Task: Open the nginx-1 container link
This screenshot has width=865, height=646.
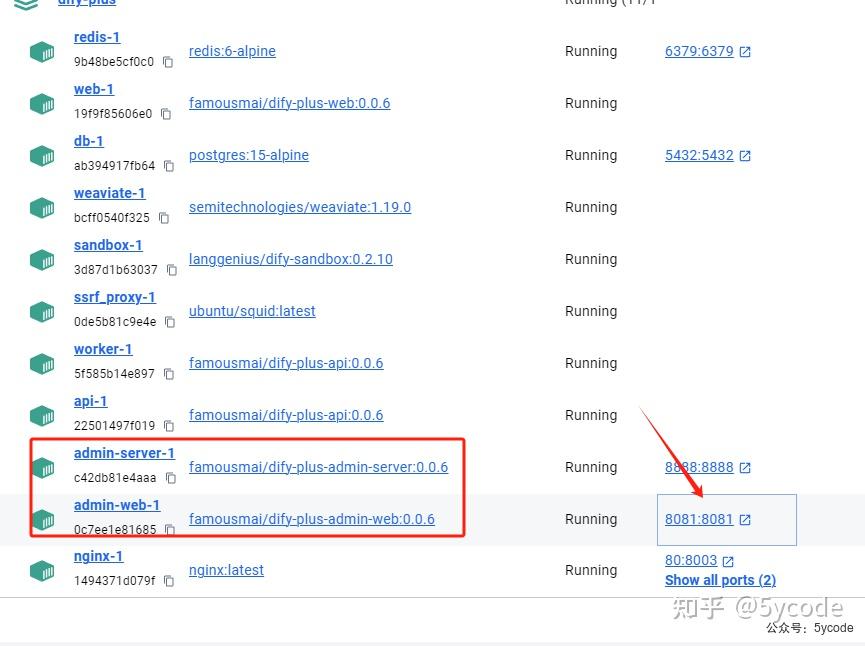Action: (99, 556)
